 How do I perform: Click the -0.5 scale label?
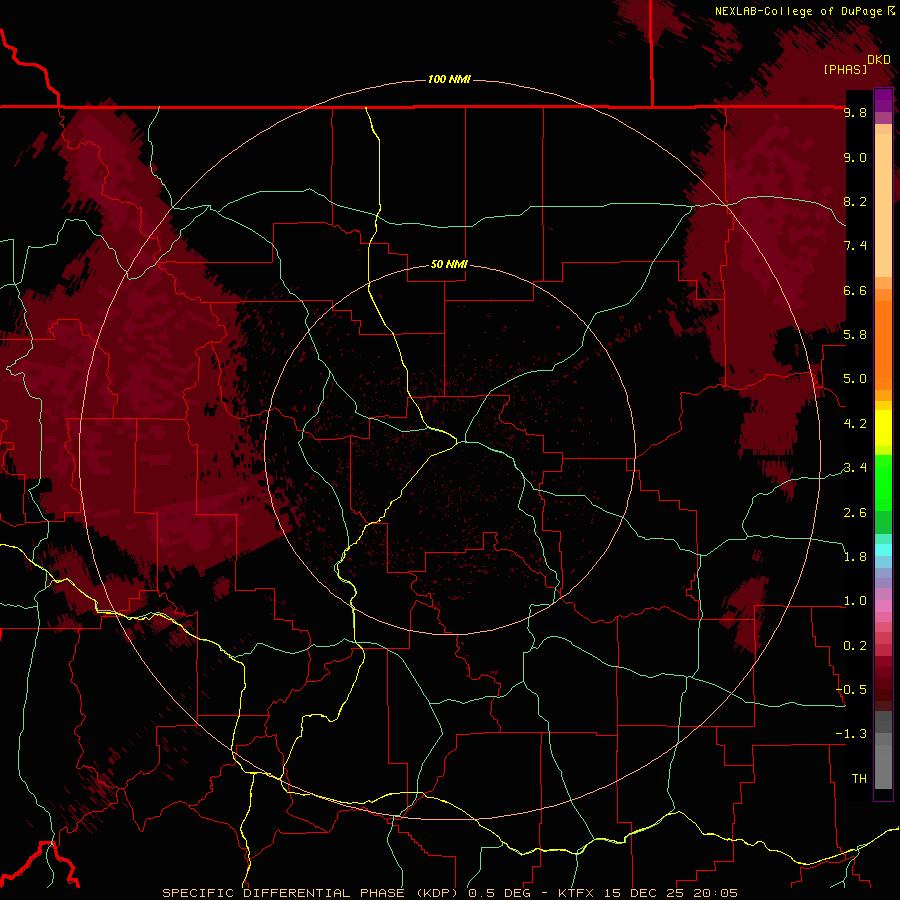point(852,690)
